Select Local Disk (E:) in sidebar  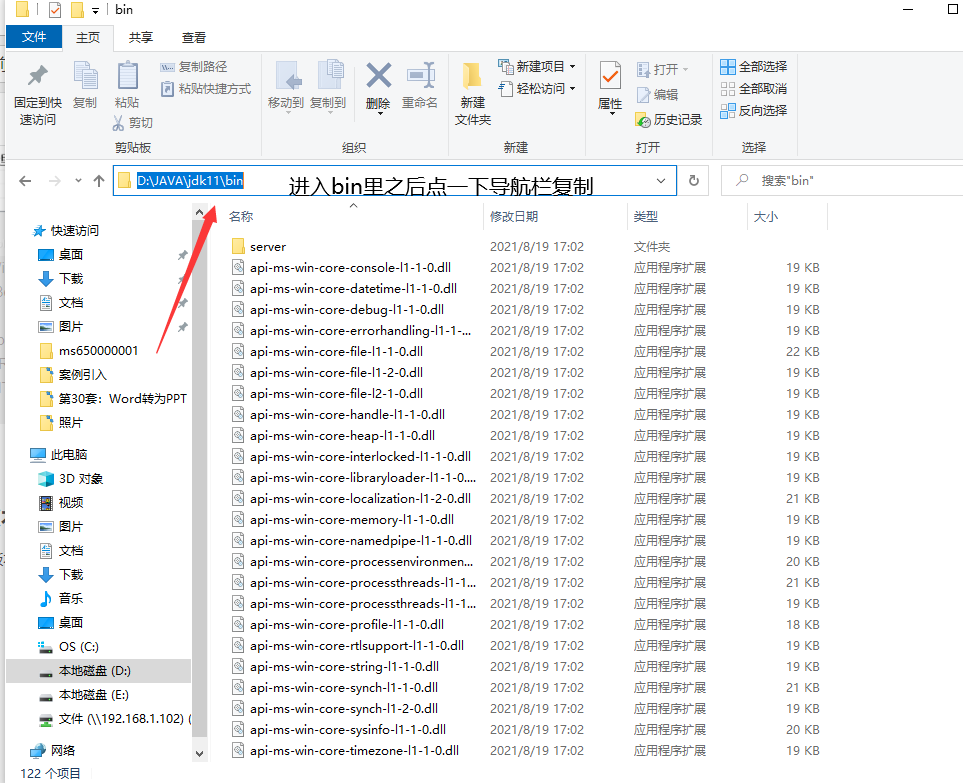(84, 695)
